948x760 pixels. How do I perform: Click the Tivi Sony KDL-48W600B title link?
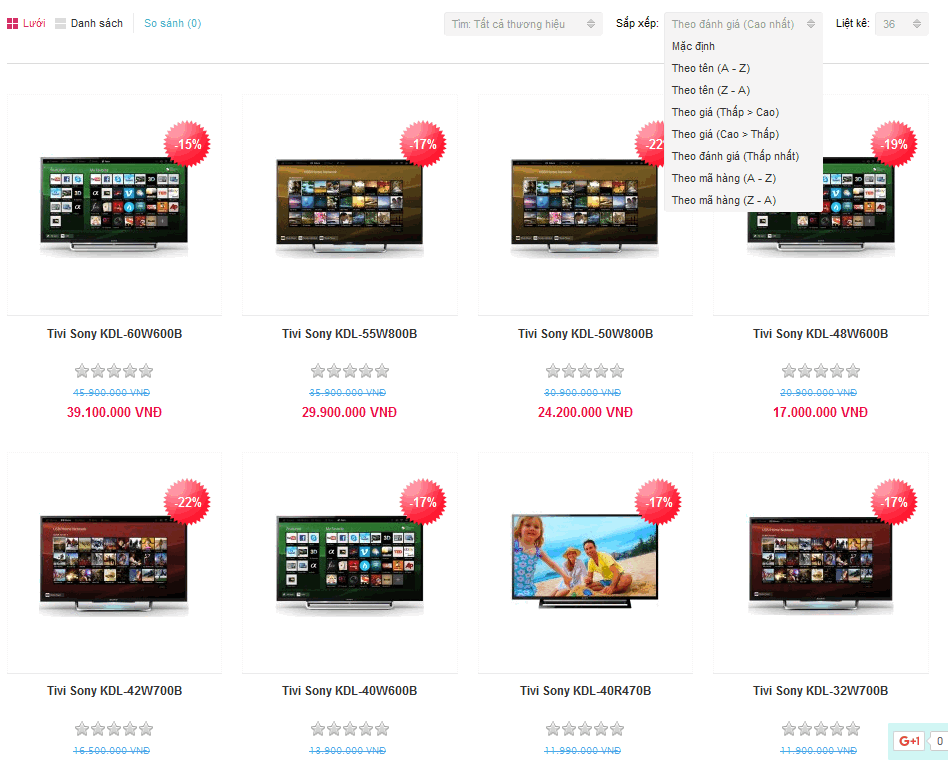tap(820, 334)
